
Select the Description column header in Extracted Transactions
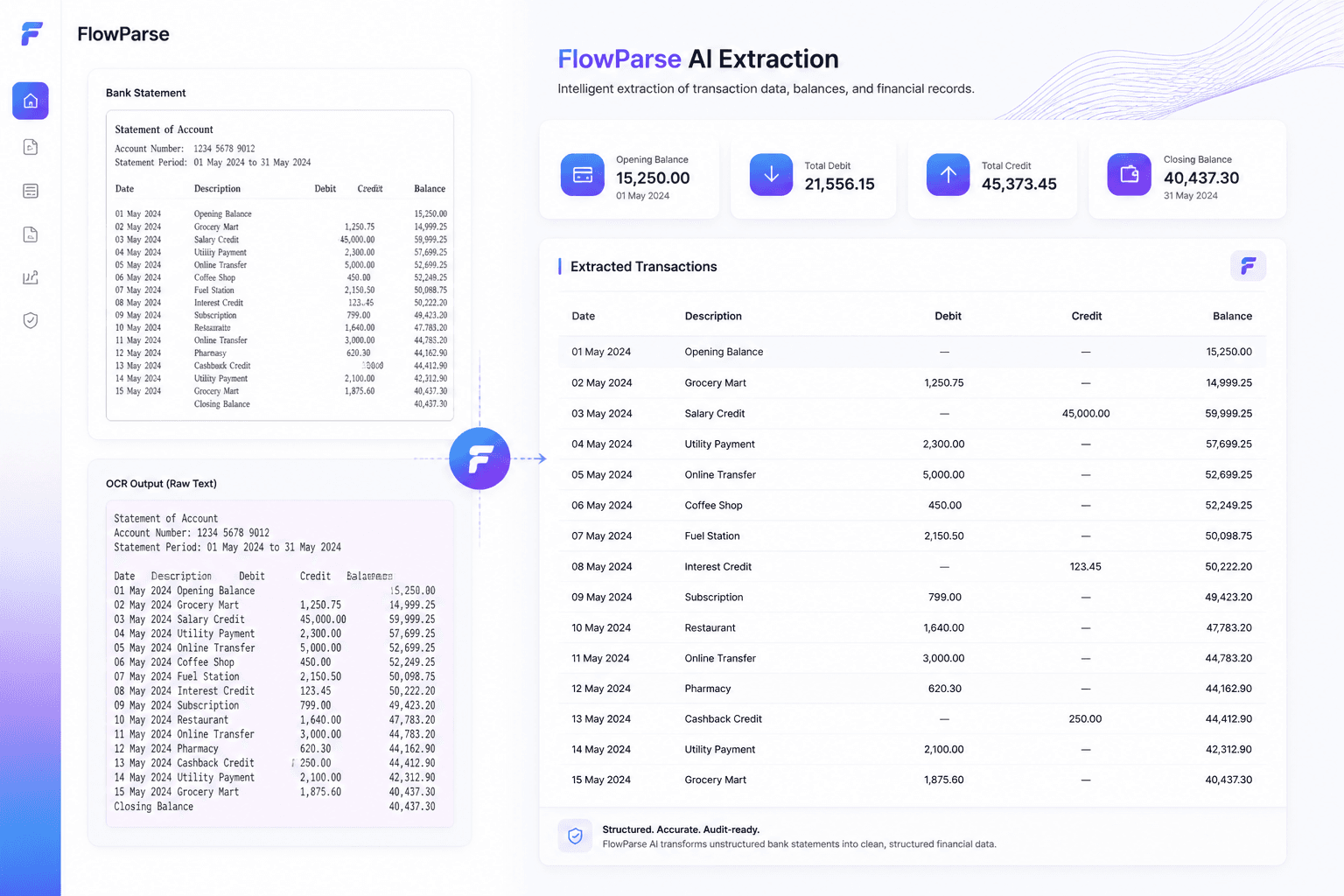click(x=713, y=316)
